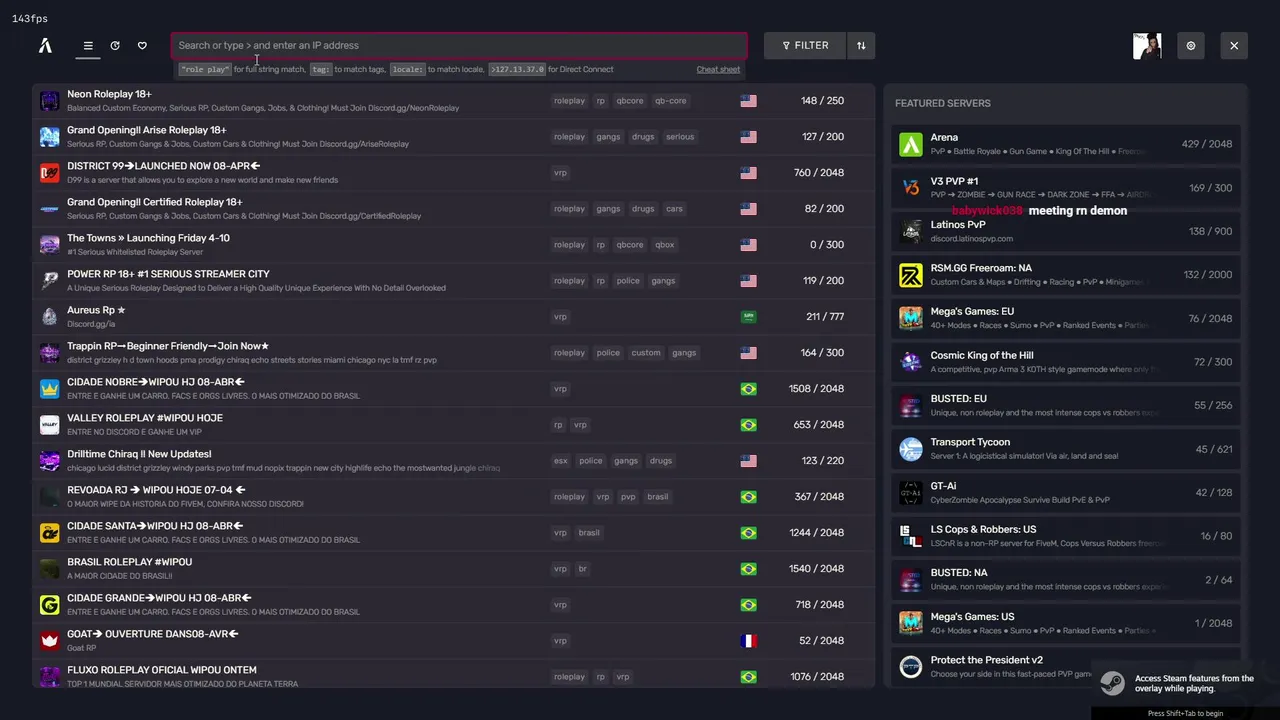Click the Transport Tycoon server icon
Screen dimensions: 1280x720
coord(911,449)
